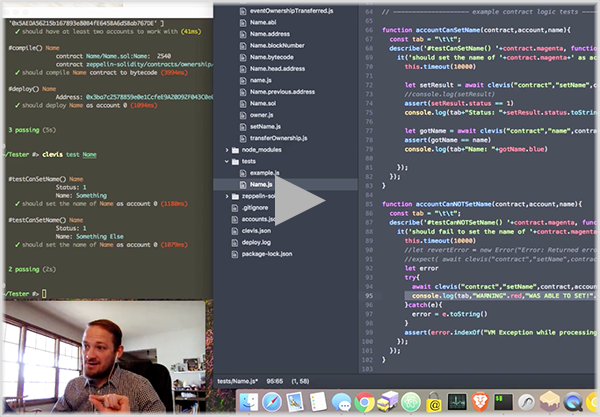The image size is (600, 417).
Task: Click line number 66 in the gutter
Action: point(368,30)
